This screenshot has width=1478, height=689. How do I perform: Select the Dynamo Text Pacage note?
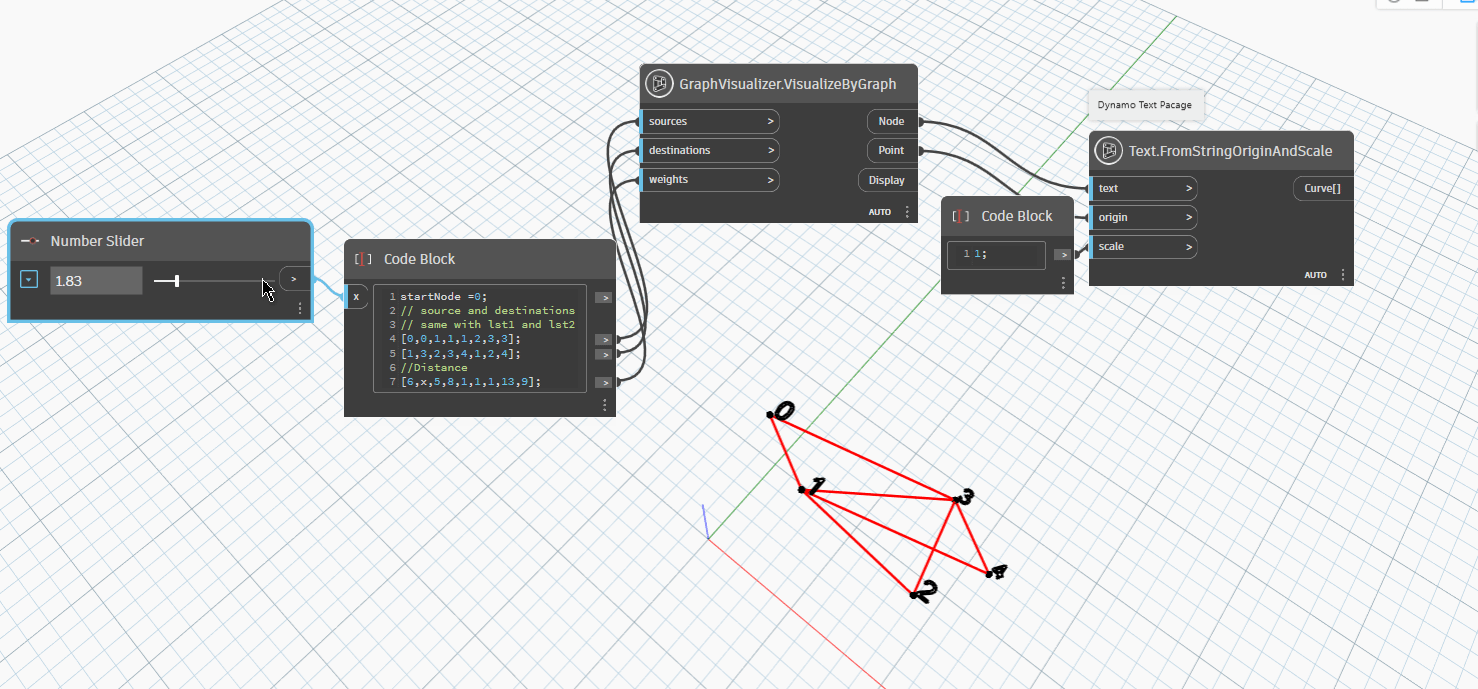point(1144,105)
